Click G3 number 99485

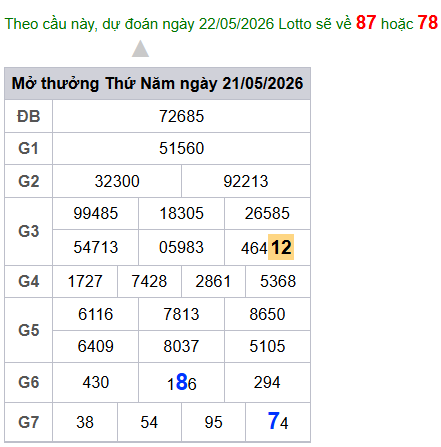tap(96, 213)
